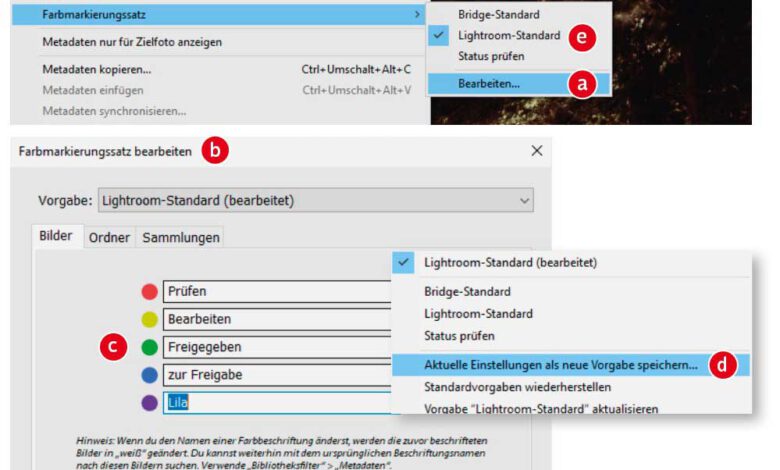
Task: Click the Farbmarkierungssatz submenu arrow
Action: [x=417, y=15]
